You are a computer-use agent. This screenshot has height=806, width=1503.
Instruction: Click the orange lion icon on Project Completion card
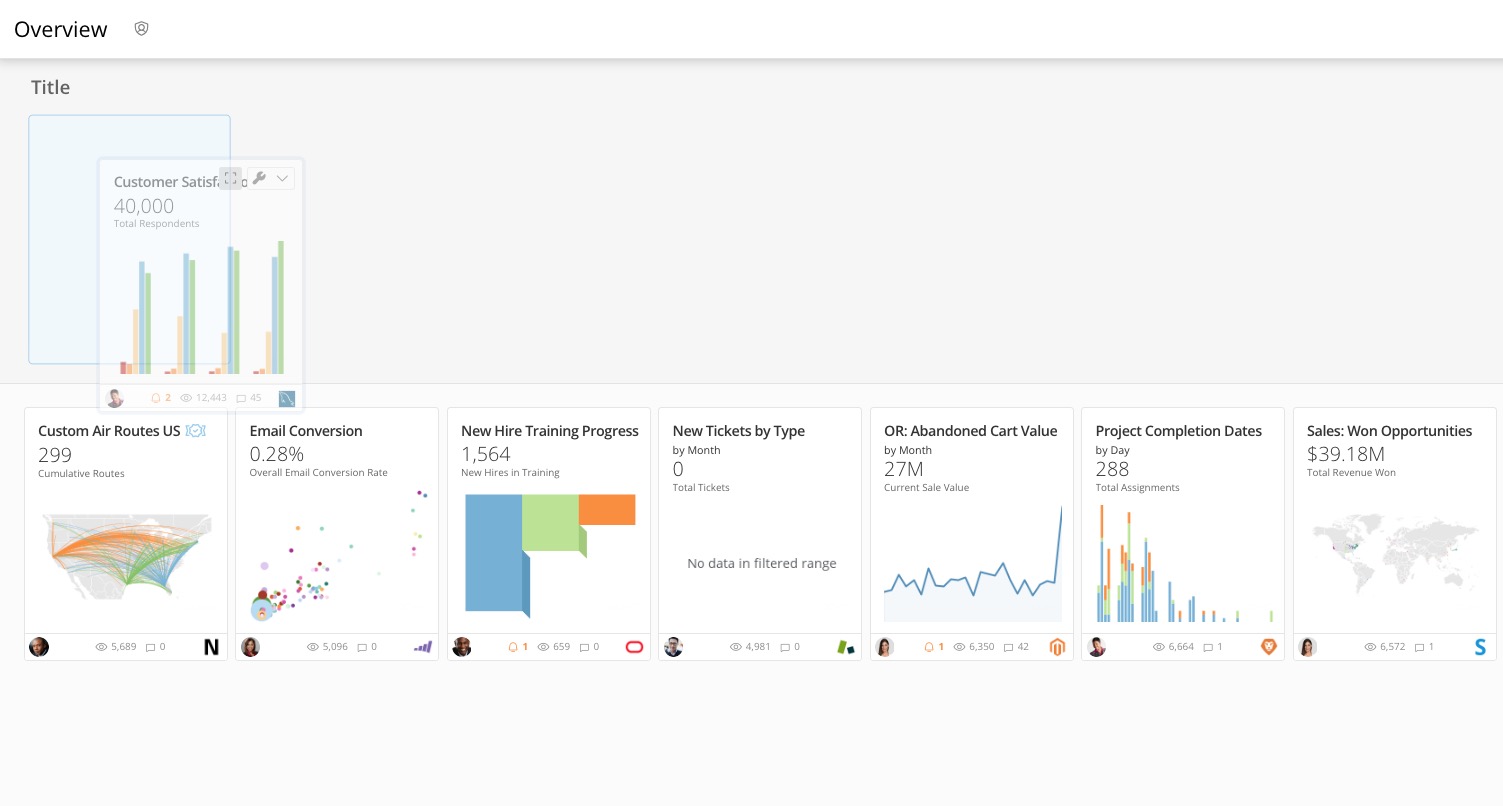click(x=1269, y=647)
